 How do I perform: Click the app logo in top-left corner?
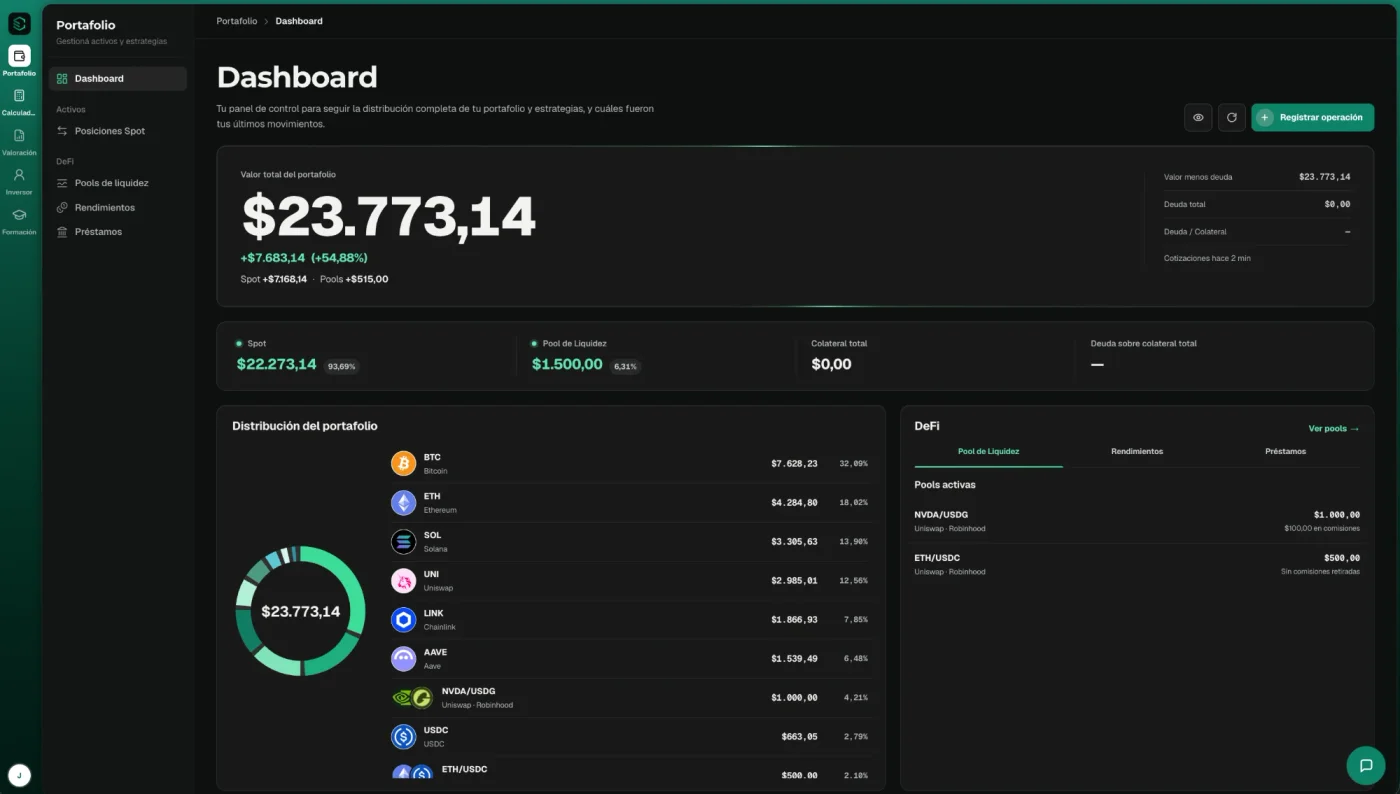tap(19, 24)
